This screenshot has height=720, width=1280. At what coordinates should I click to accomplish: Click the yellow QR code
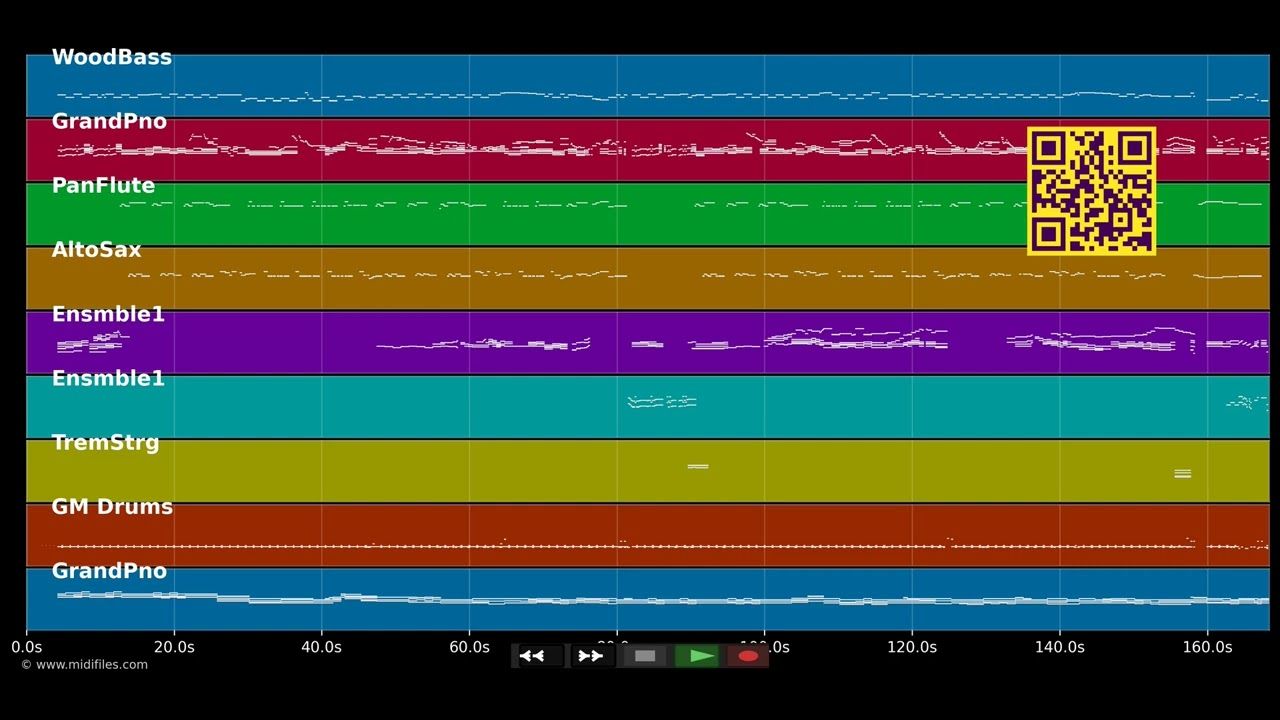[x=1092, y=191]
